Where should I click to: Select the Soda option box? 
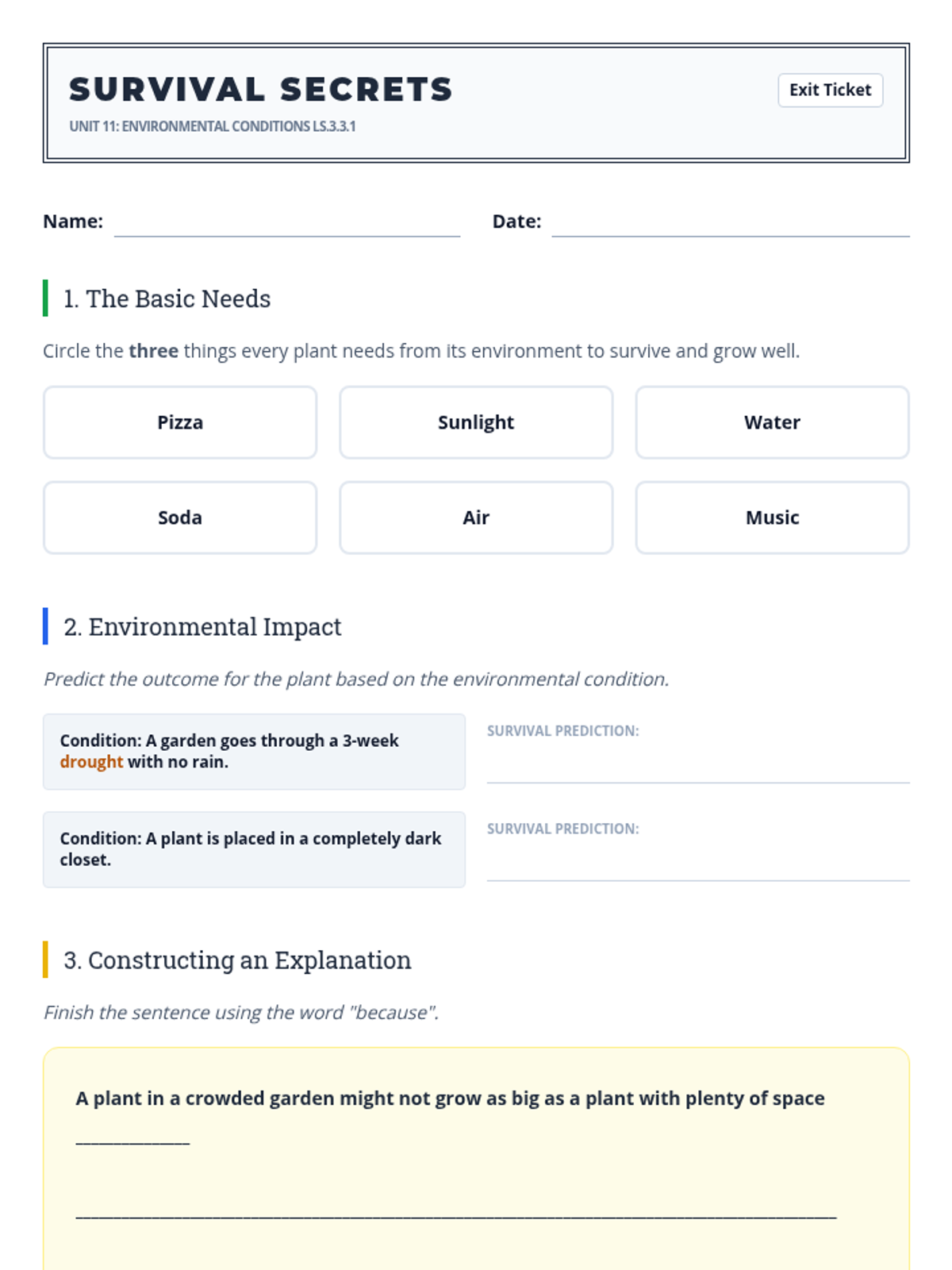180,518
